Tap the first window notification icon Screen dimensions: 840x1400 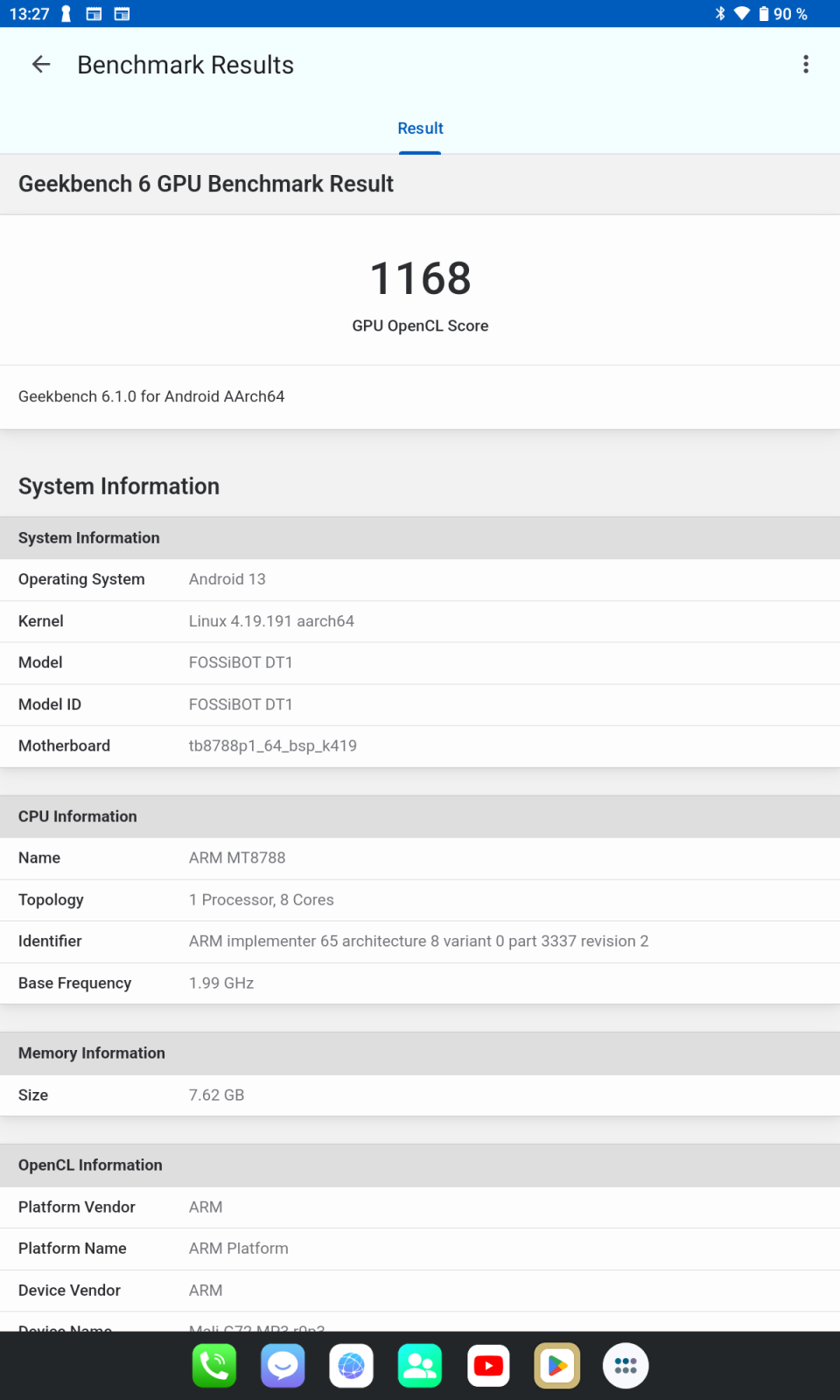tap(94, 14)
